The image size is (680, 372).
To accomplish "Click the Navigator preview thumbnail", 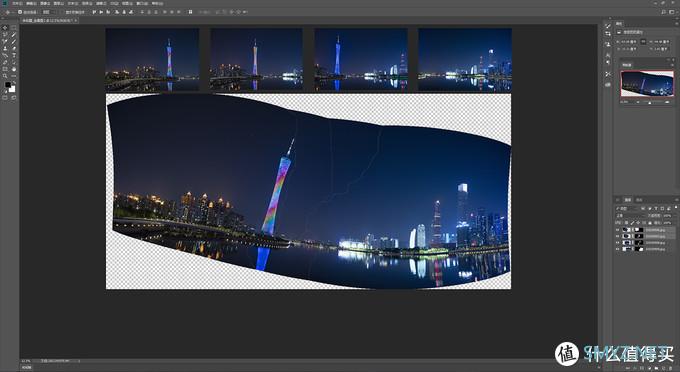I will point(647,83).
